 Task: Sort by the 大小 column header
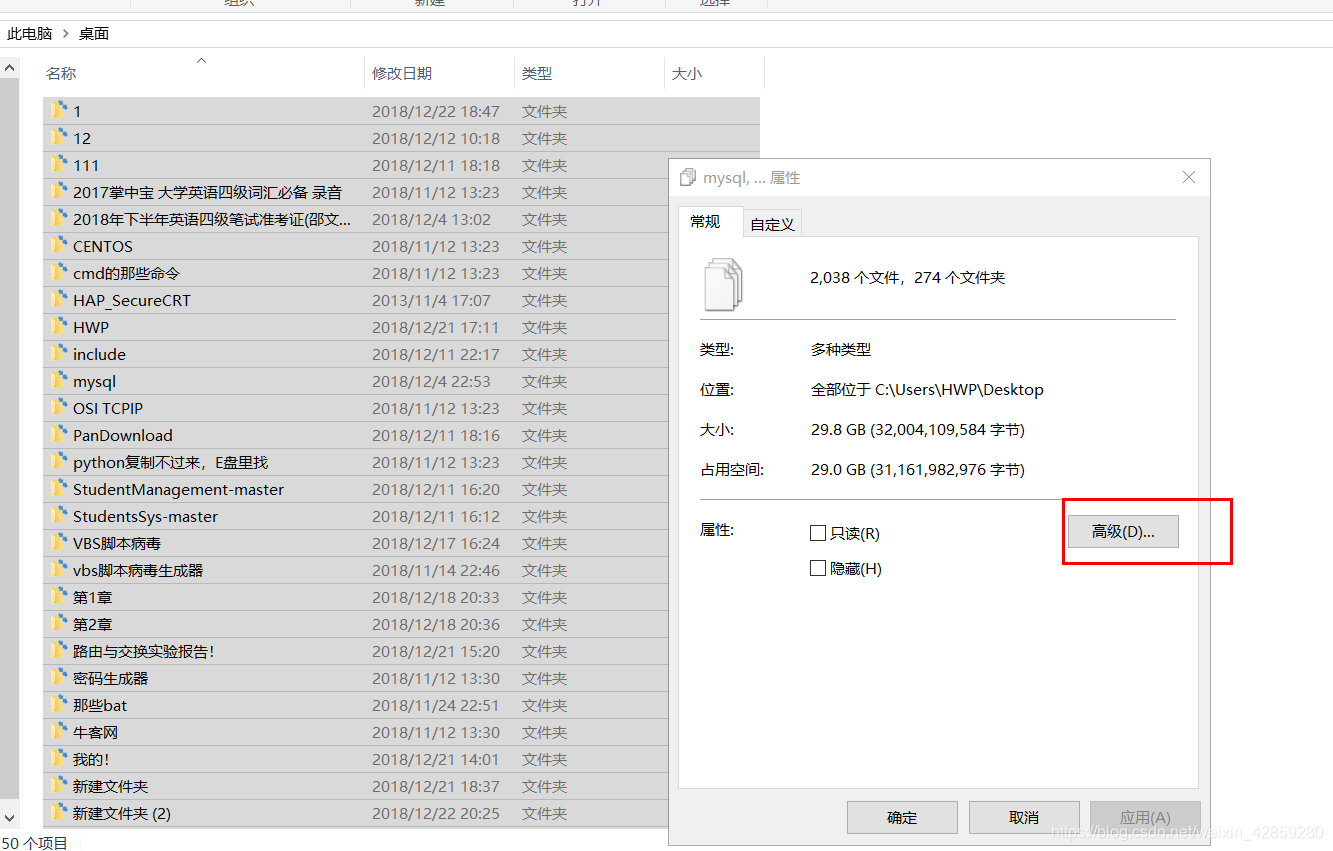coord(687,73)
